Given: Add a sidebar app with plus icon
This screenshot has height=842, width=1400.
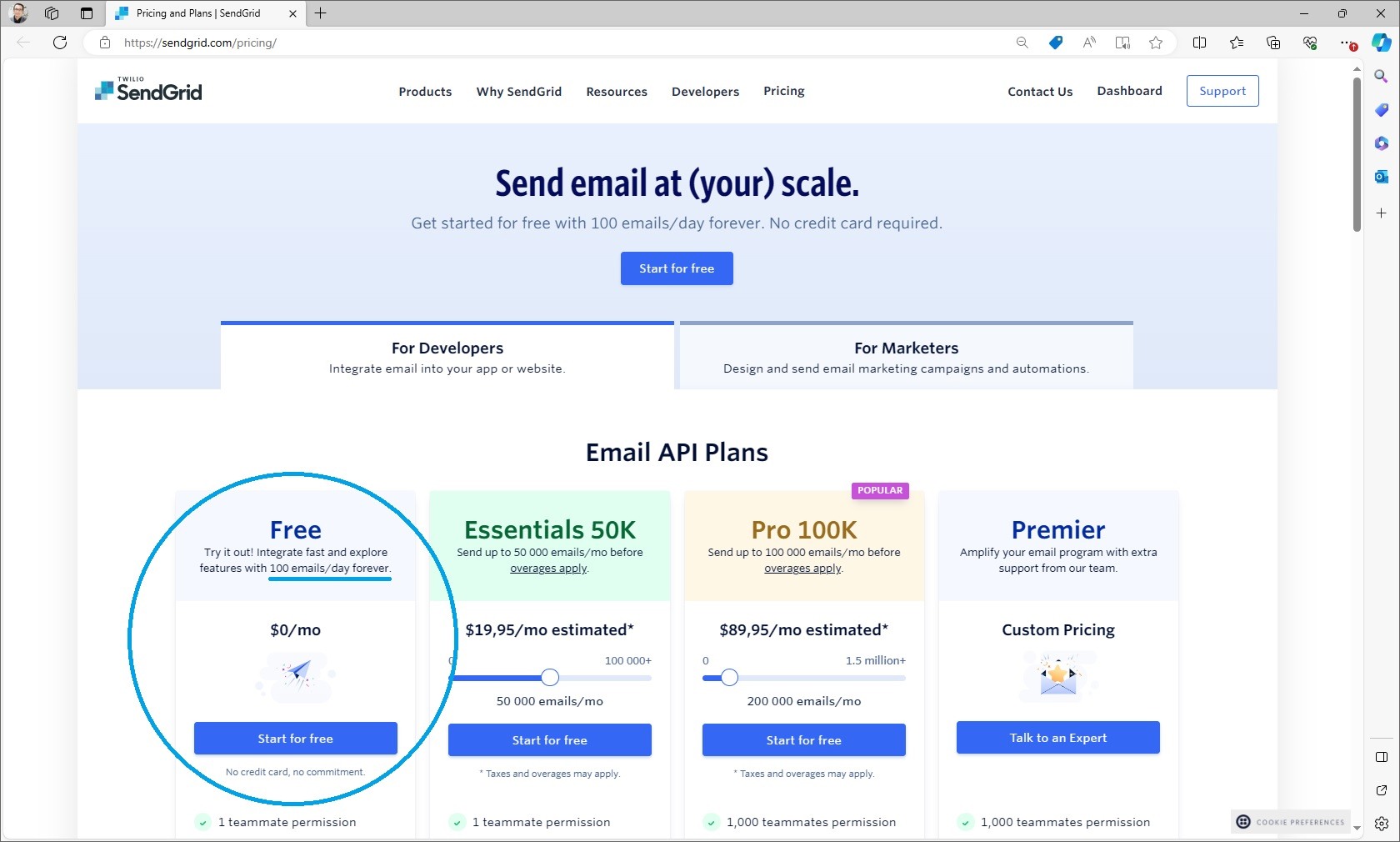Looking at the screenshot, I should (x=1381, y=213).
